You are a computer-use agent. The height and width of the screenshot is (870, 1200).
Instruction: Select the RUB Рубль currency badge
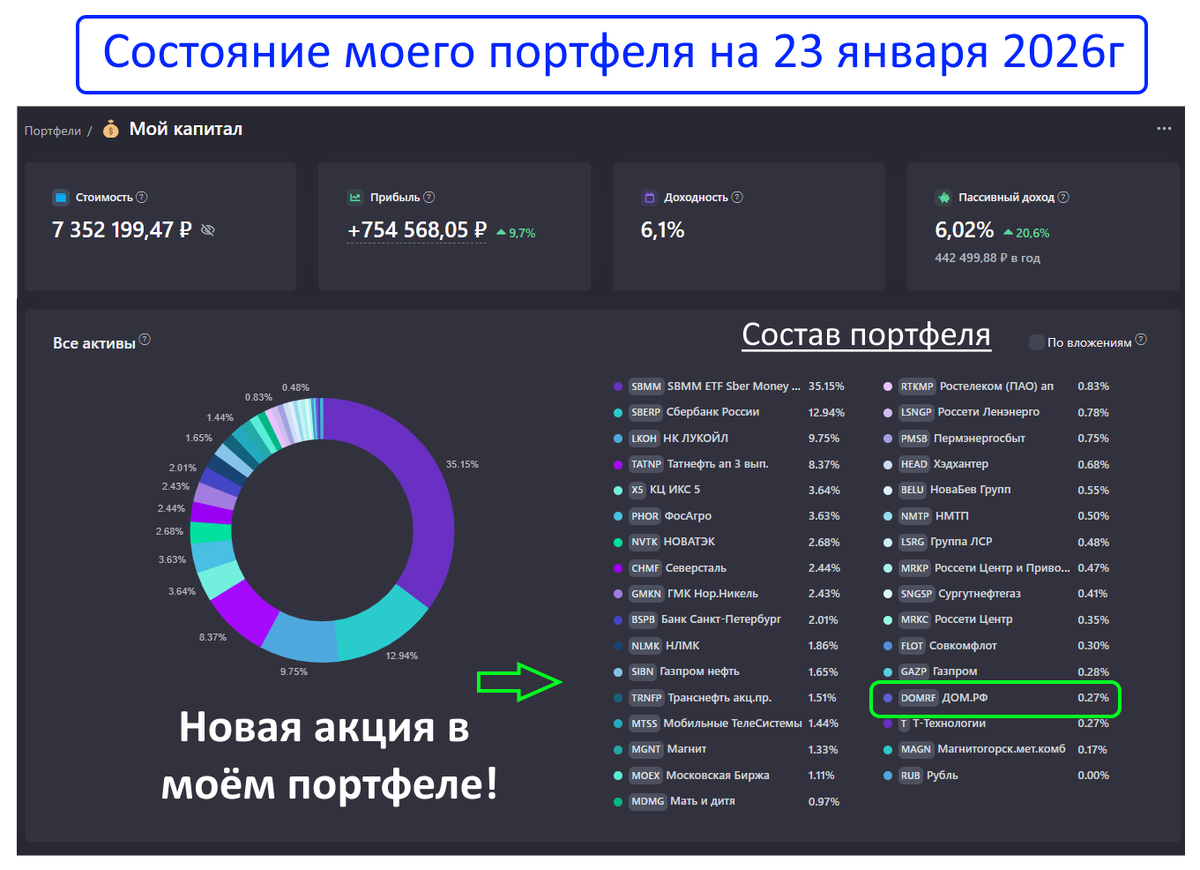click(x=911, y=775)
